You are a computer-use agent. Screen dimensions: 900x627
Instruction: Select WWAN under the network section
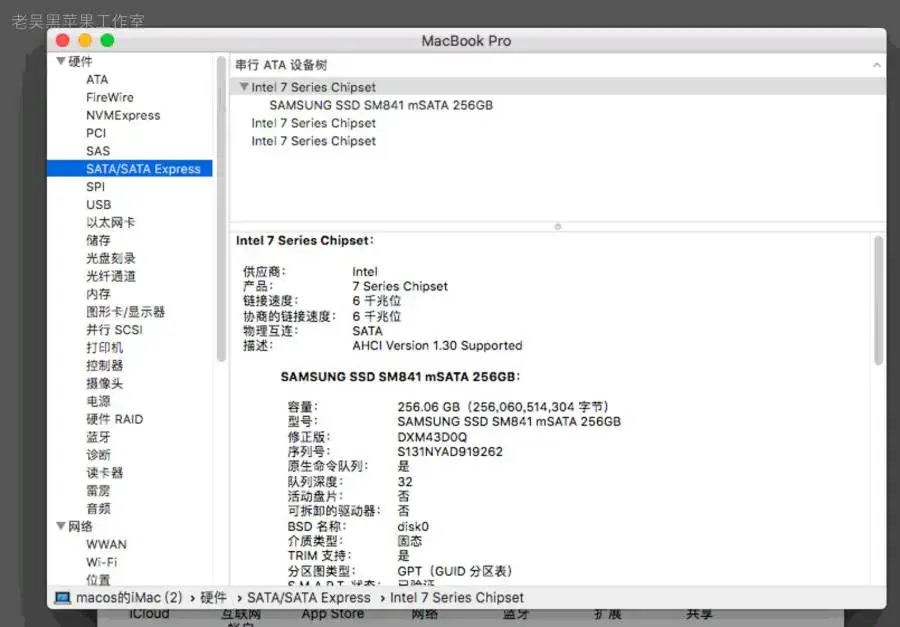click(x=106, y=544)
